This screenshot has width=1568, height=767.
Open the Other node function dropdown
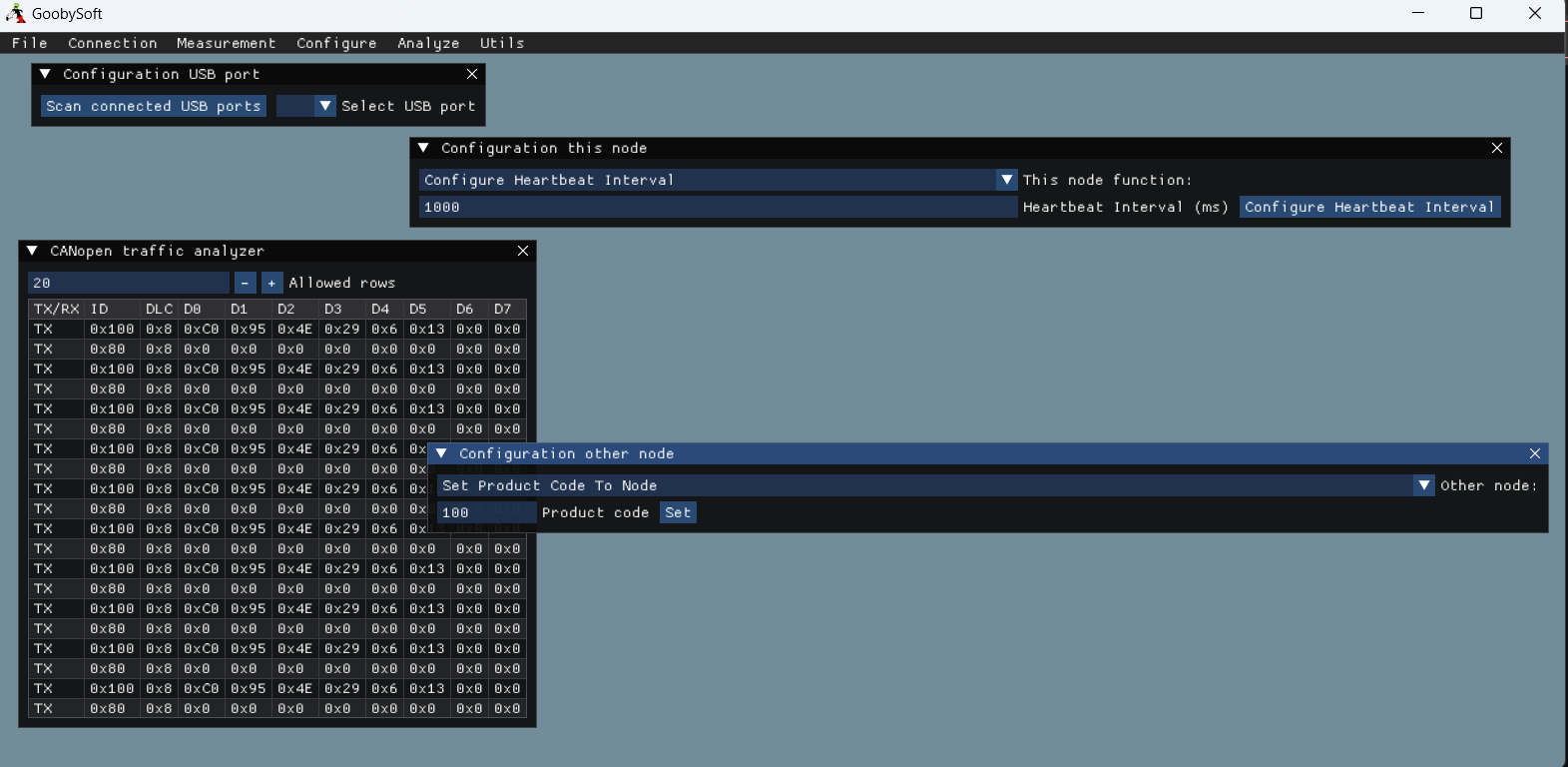click(x=935, y=485)
